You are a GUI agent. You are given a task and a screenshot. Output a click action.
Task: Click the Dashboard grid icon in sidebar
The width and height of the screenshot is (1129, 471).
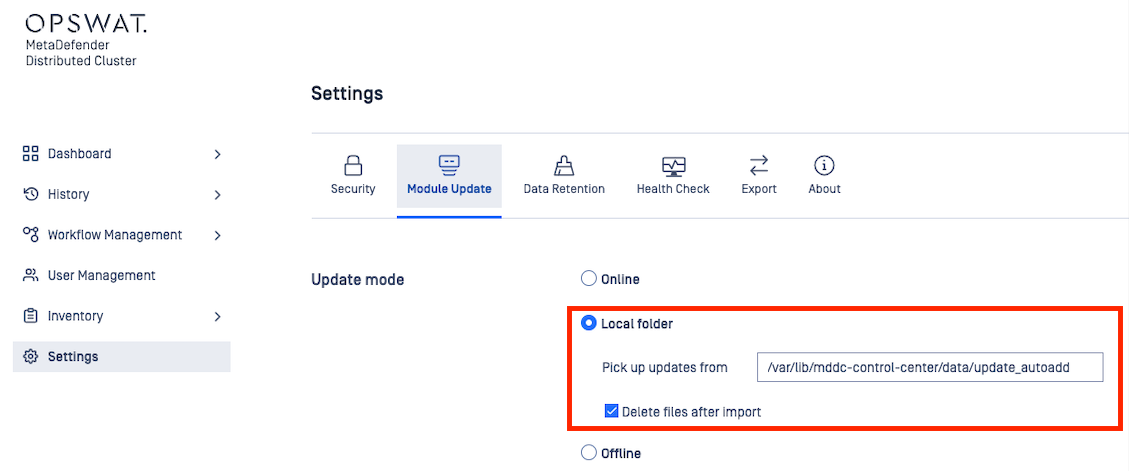(x=30, y=154)
